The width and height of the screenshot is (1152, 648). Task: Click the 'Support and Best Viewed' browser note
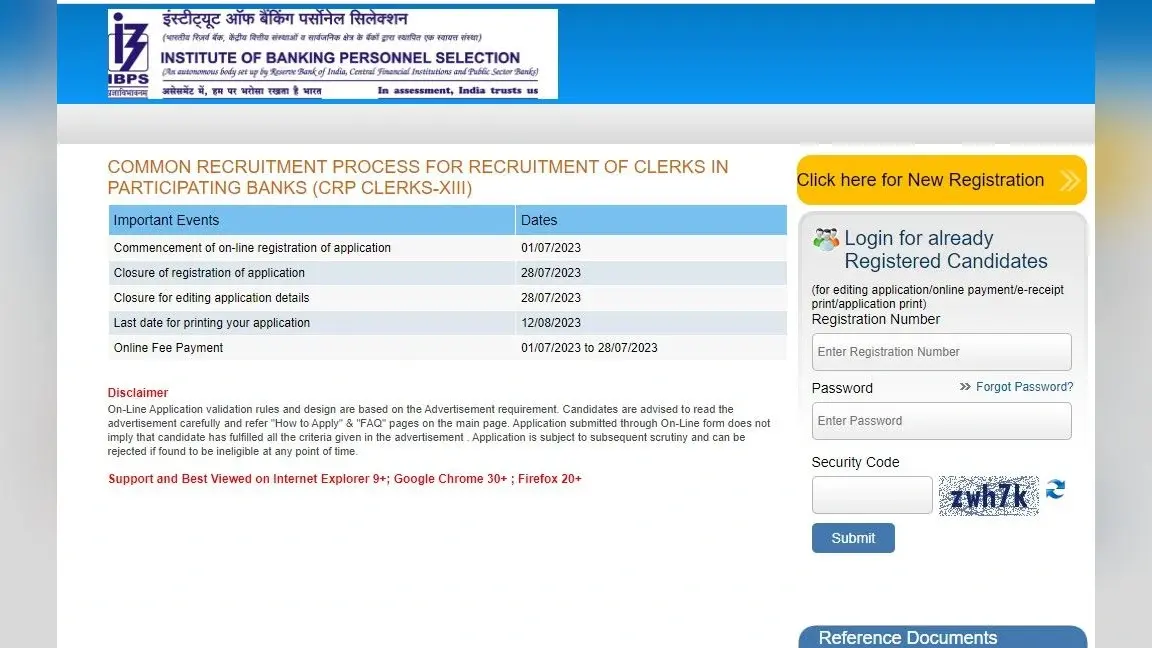point(345,479)
